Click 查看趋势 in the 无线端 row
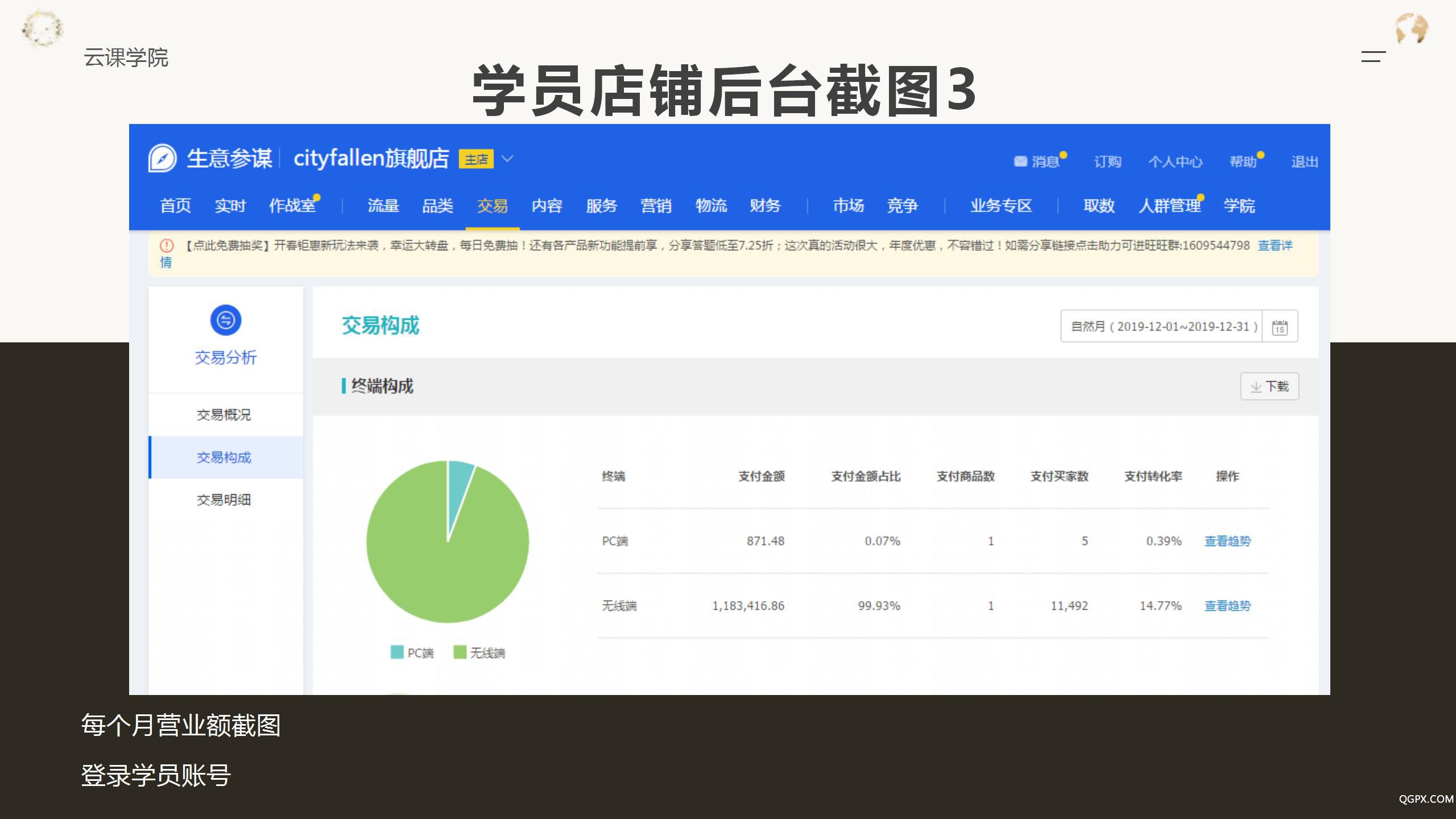The height and width of the screenshot is (819, 1456). [1227, 606]
